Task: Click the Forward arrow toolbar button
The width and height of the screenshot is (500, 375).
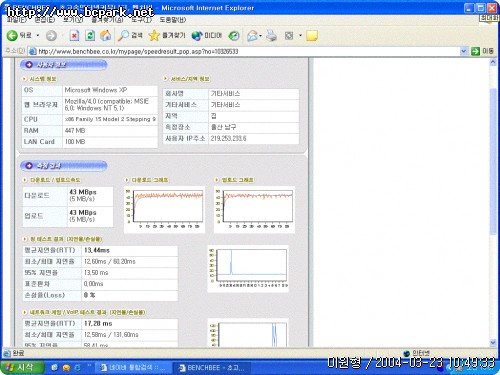Action: click(51, 35)
